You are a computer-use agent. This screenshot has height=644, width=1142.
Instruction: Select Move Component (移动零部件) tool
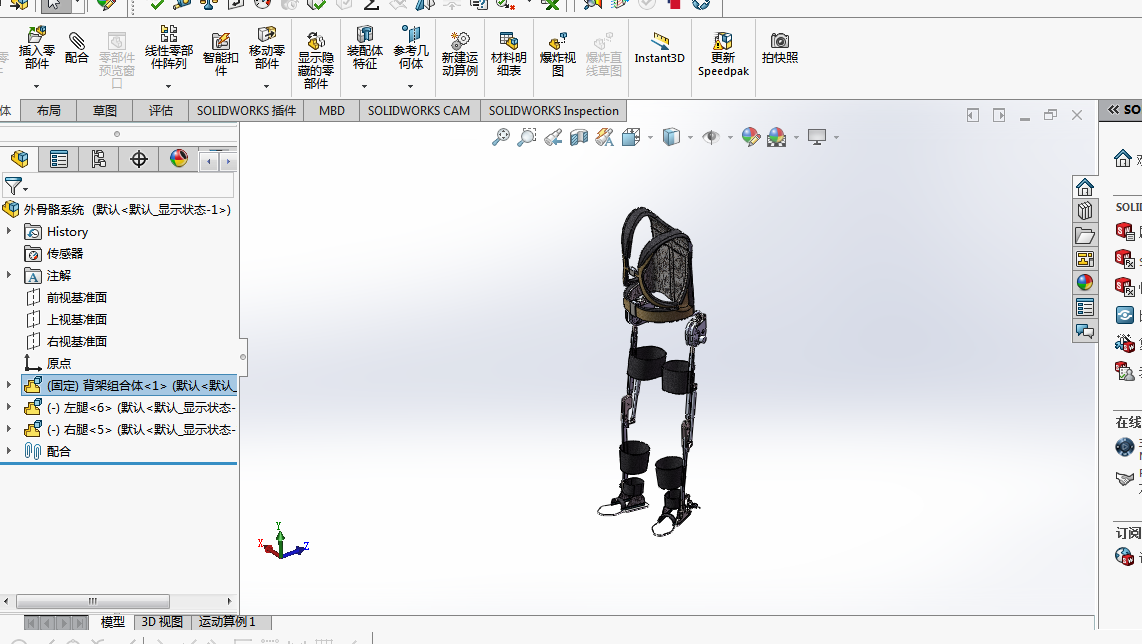coord(267,48)
